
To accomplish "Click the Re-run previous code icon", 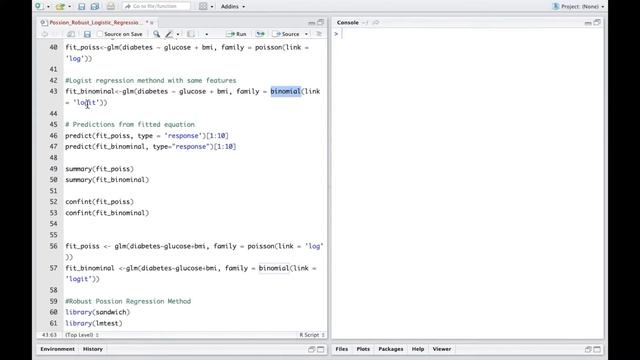I will click(260, 34).
